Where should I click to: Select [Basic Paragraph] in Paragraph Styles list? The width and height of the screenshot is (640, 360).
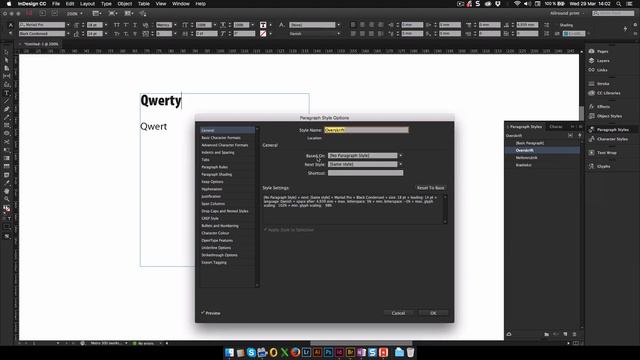click(529, 143)
